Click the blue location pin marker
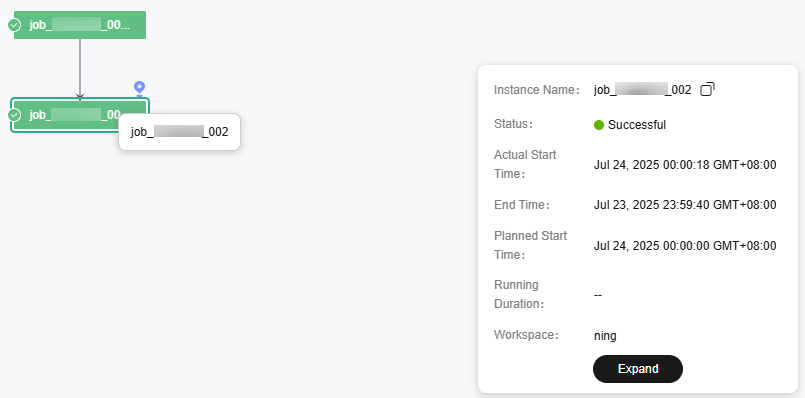This screenshot has width=805, height=398. (x=139, y=88)
